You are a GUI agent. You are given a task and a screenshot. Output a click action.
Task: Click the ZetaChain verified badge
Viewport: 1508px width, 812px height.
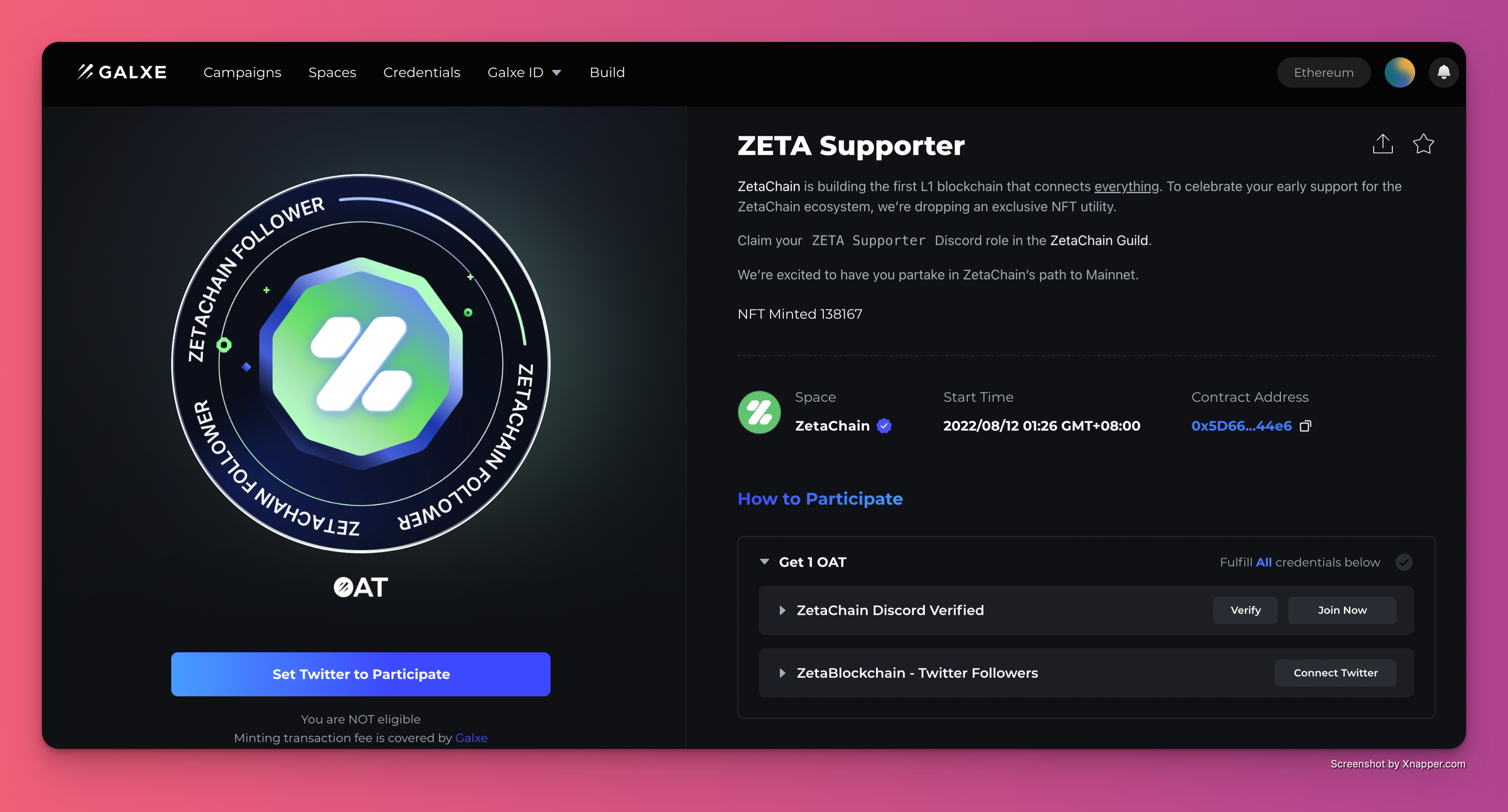point(884,426)
